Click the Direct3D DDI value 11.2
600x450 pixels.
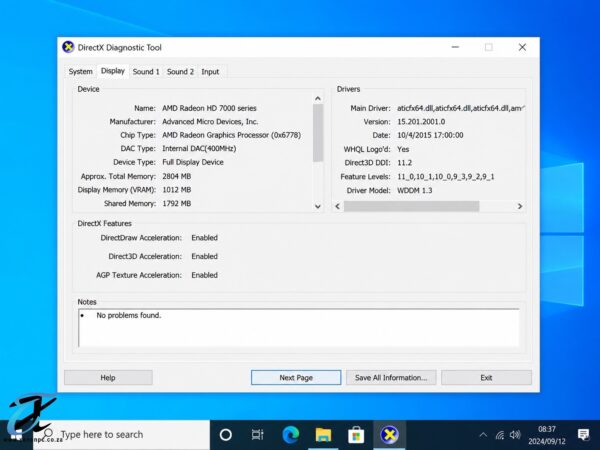(404, 163)
